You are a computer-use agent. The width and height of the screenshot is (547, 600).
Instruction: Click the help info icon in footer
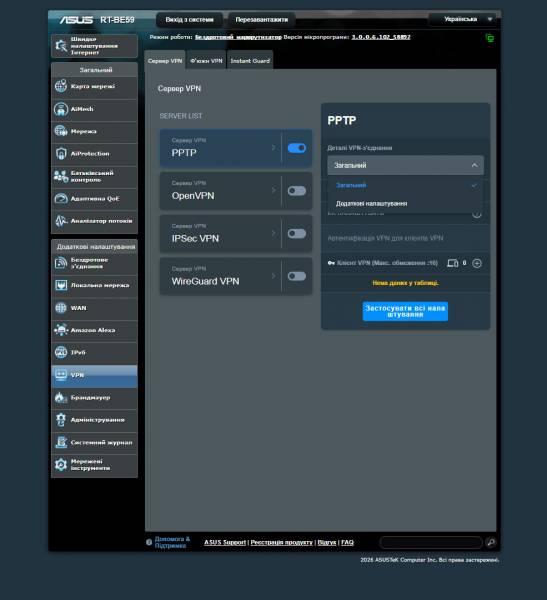pyautogui.click(x=149, y=542)
